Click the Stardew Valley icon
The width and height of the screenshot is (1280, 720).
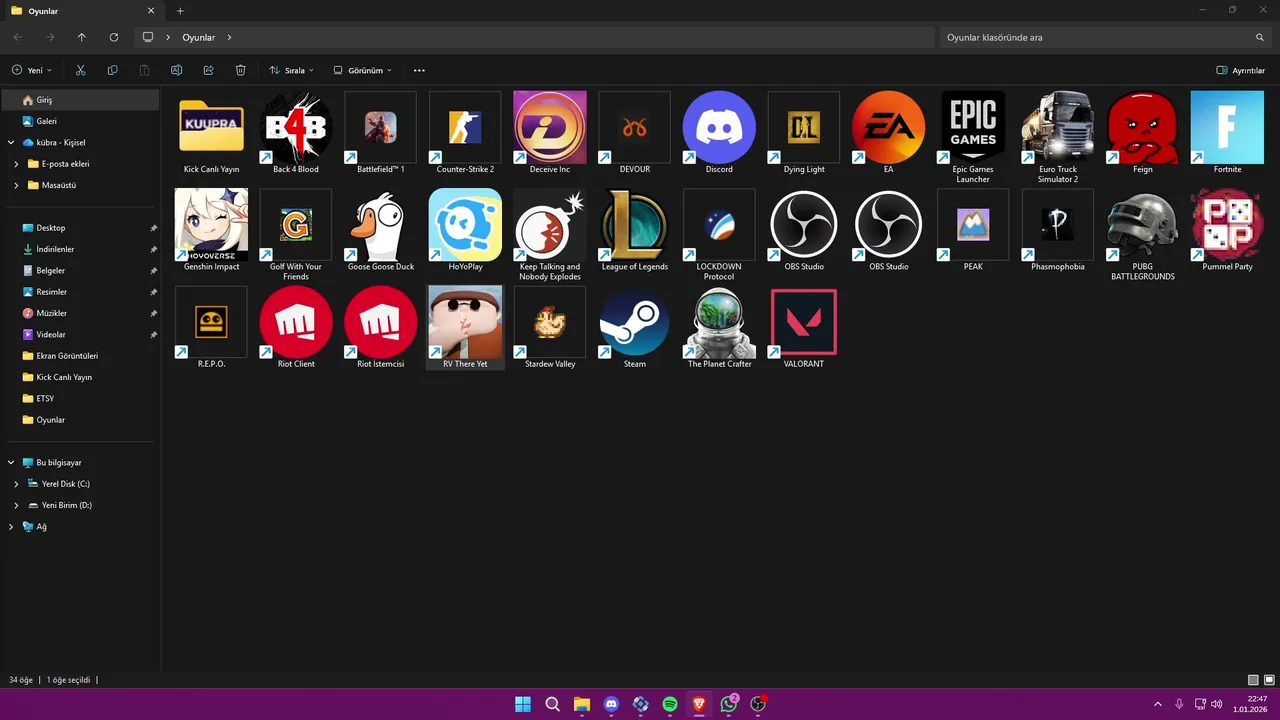(550, 322)
